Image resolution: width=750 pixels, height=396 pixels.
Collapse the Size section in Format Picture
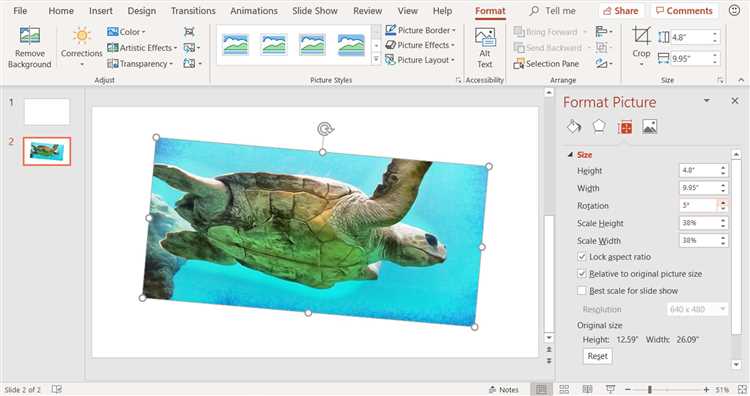tap(570, 155)
